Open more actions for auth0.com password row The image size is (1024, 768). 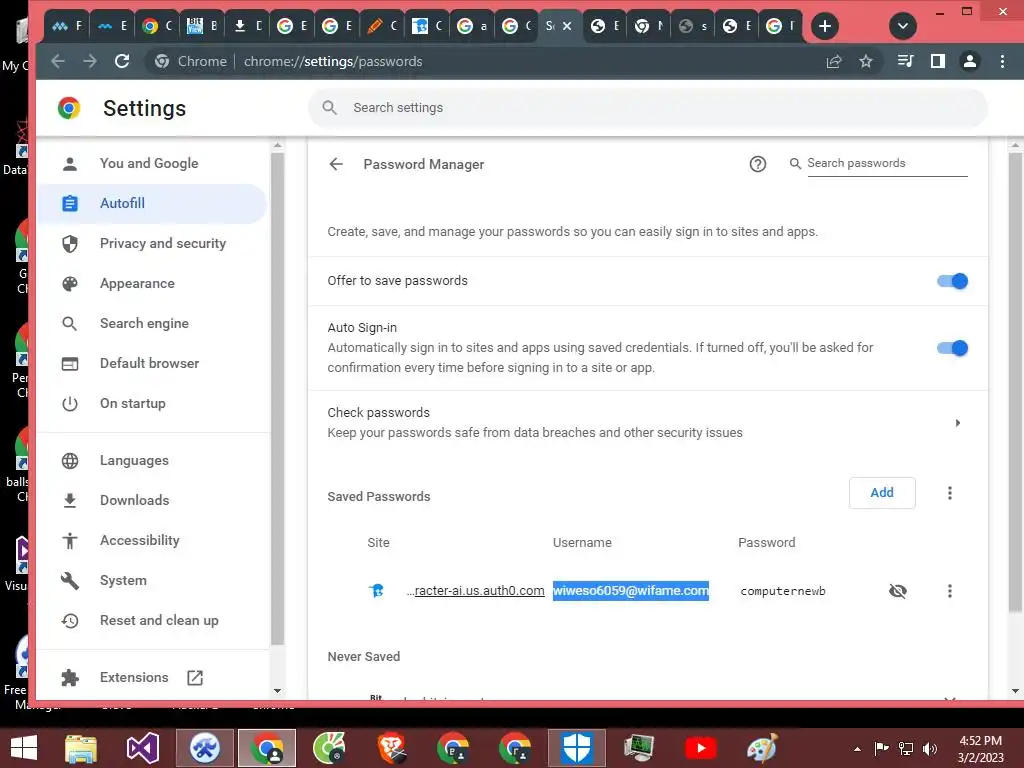(950, 591)
